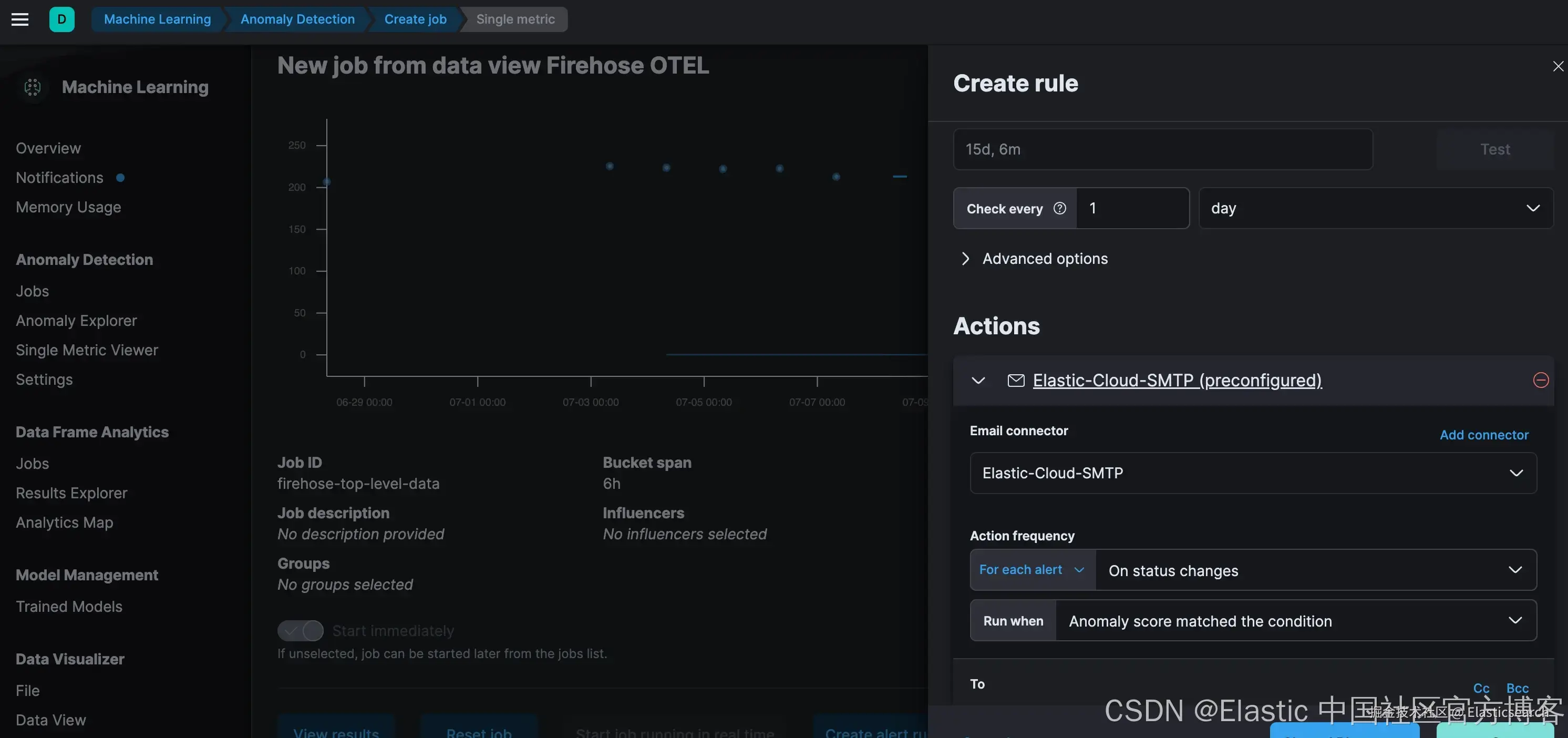Collapse the Elastic-Cloud-SMTP action accordion
The height and width of the screenshot is (738, 1568).
tap(978, 381)
